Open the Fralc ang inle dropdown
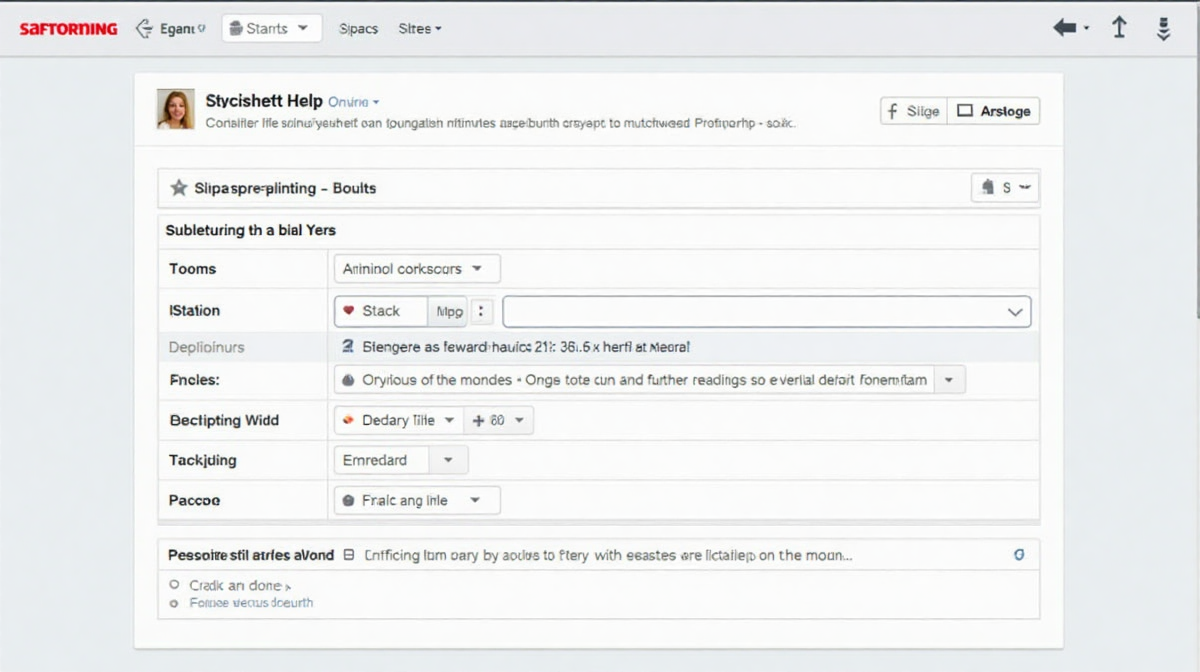 (x=415, y=500)
